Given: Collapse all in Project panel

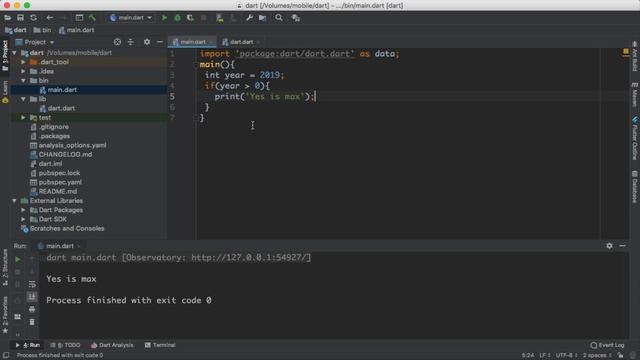Looking at the screenshot, I should [x=131, y=42].
